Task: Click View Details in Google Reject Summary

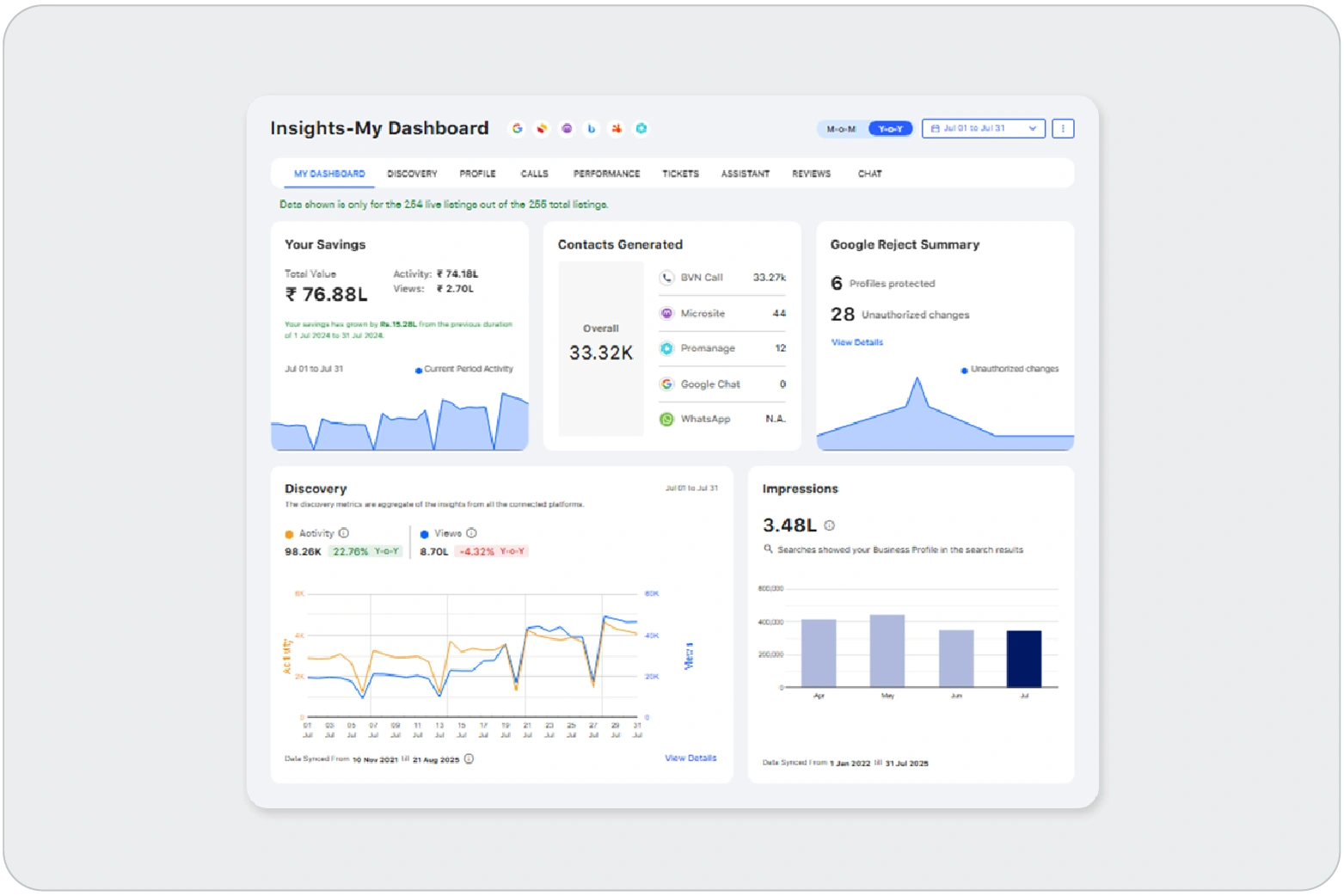Action: [856, 342]
